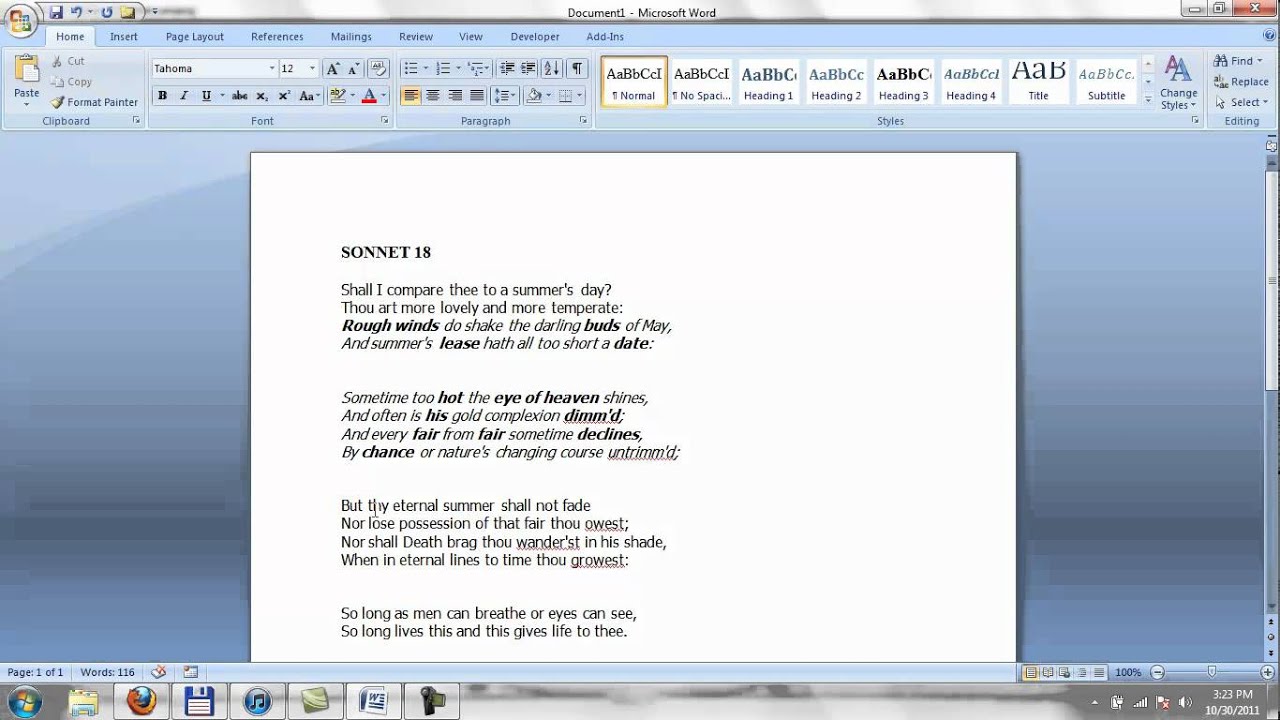
Task: Toggle underline formatting
Action: (x=206, y=96)
